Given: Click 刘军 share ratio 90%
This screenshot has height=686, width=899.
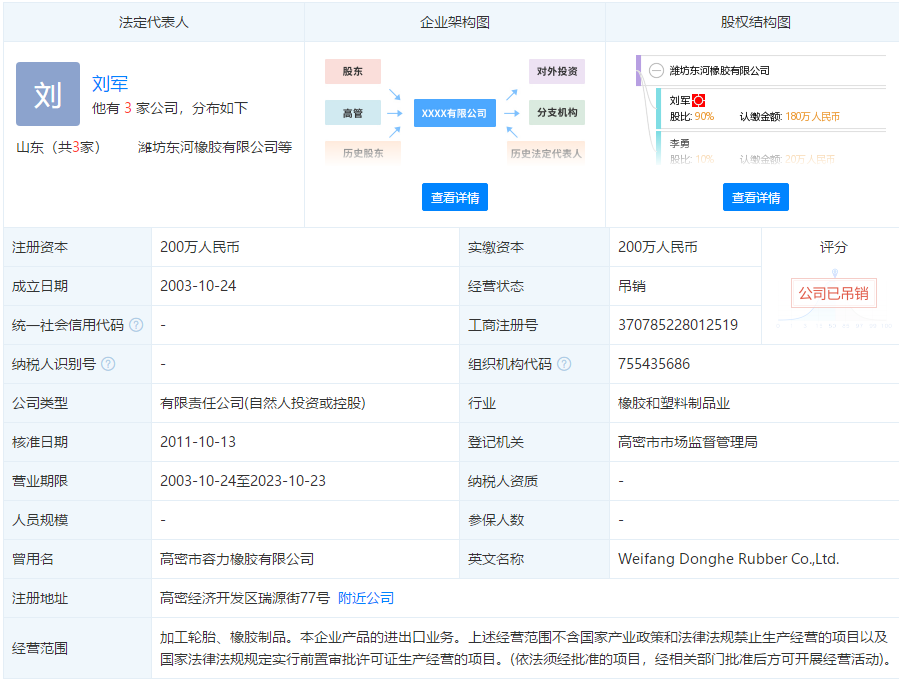Looking at the screenshot, I should (x=704, y=116).
